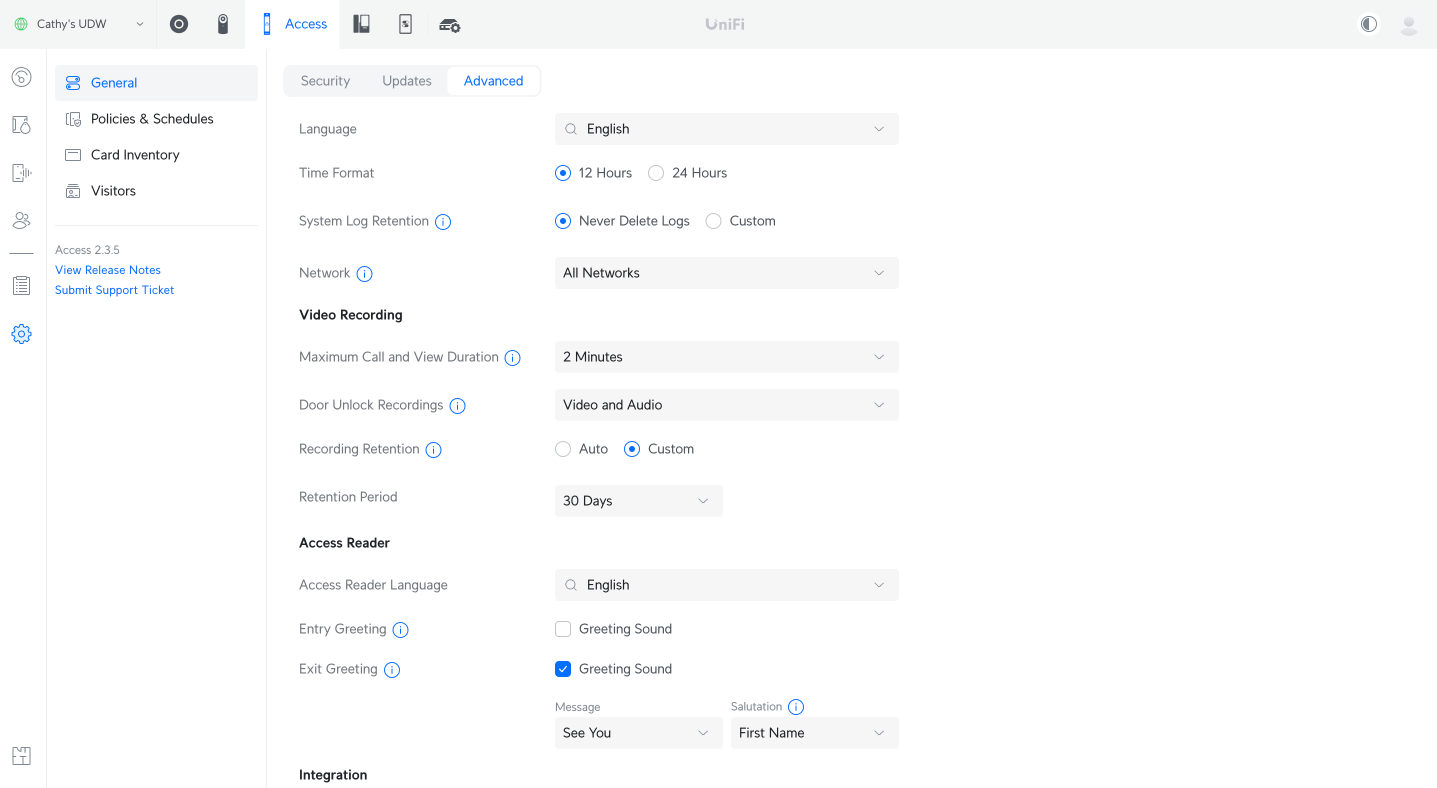Click info icon for Maximum Call and View Duration

tap(513, 358)
